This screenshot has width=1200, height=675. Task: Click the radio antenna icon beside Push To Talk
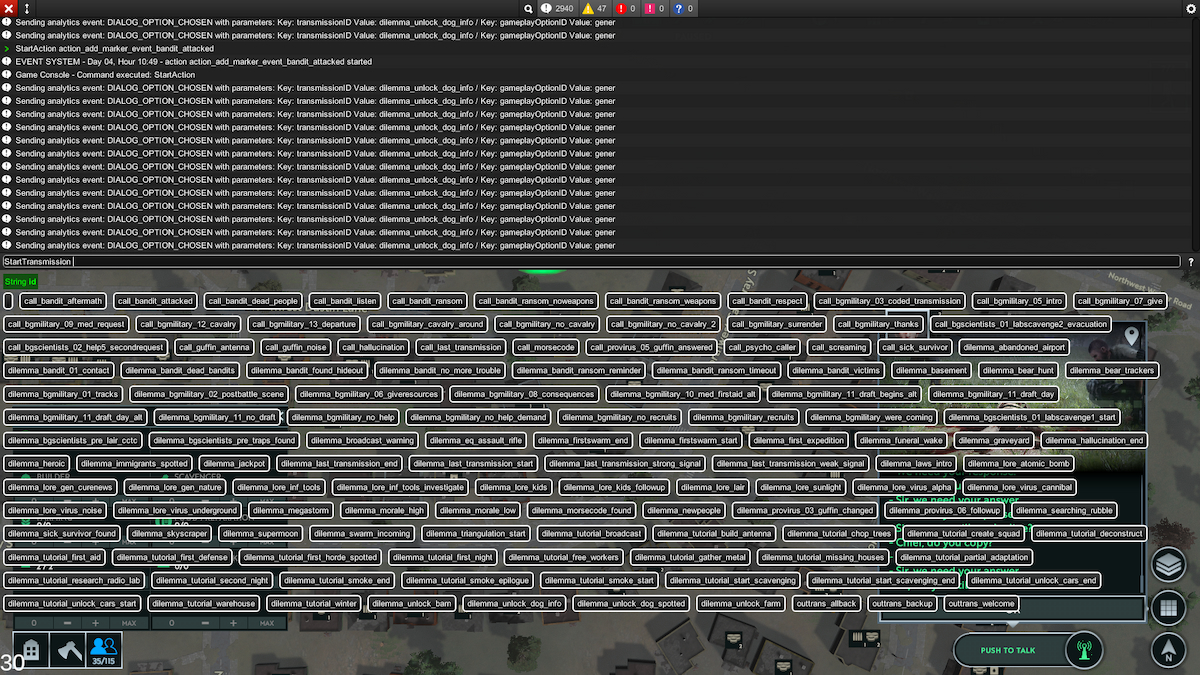click(1083, 650)
